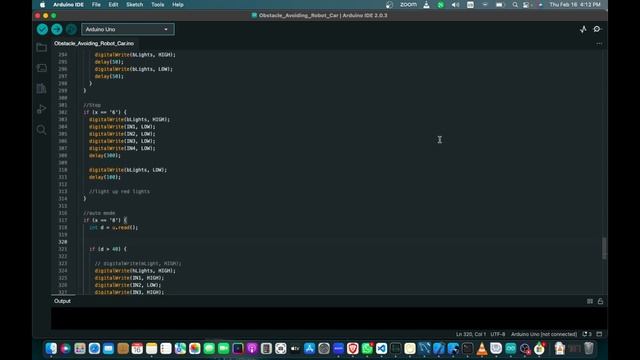Click line number 320 in the gutter
640x360 pixels.
click(x=62, y=242)
